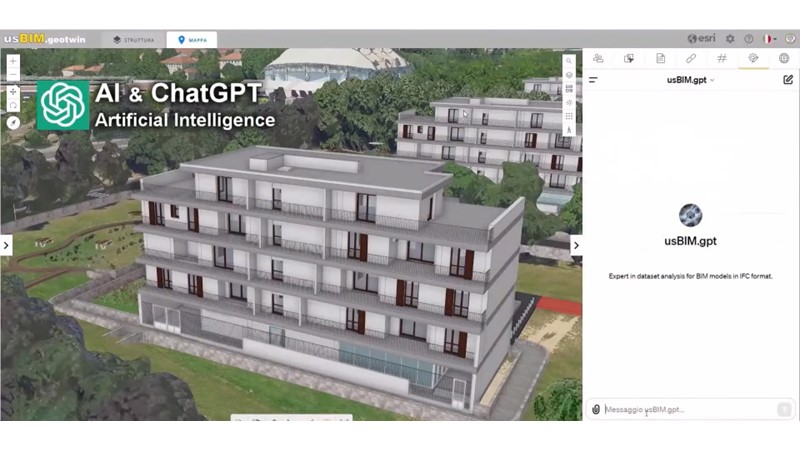The height and width of the screenshot is (450, 800).
Task: Switch to the MAPPA tab
Action: click(192, 40)
